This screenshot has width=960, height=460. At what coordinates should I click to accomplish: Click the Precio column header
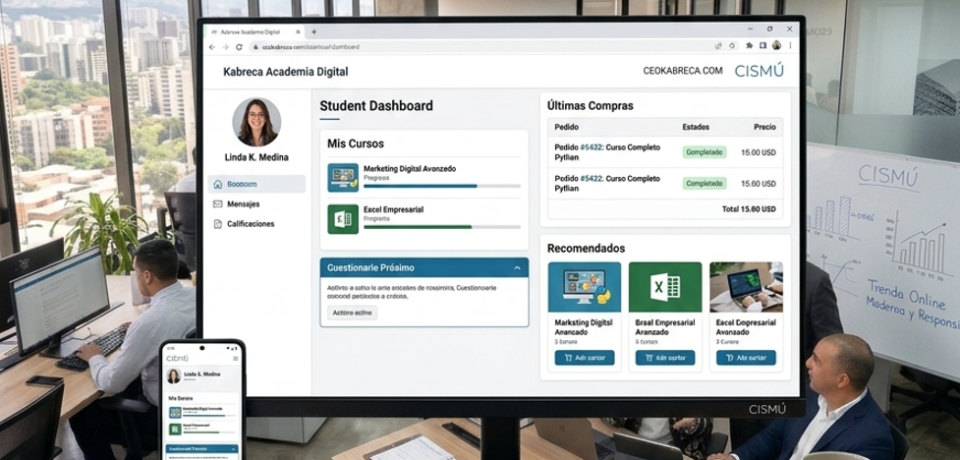[x=765, y=127]
